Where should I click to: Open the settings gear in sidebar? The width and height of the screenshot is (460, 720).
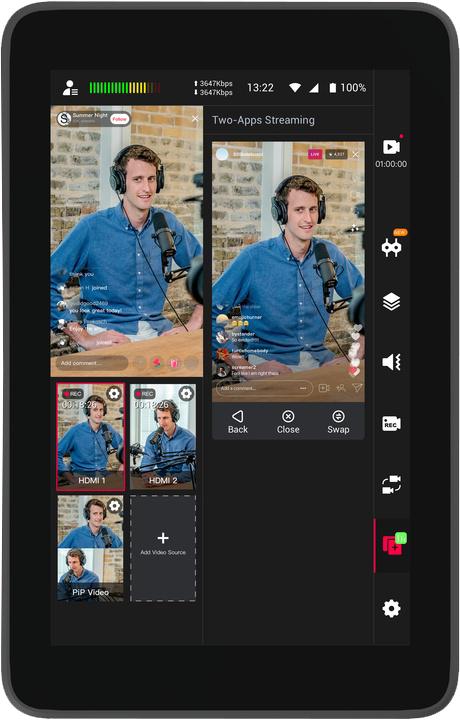[x=391, y=608]
